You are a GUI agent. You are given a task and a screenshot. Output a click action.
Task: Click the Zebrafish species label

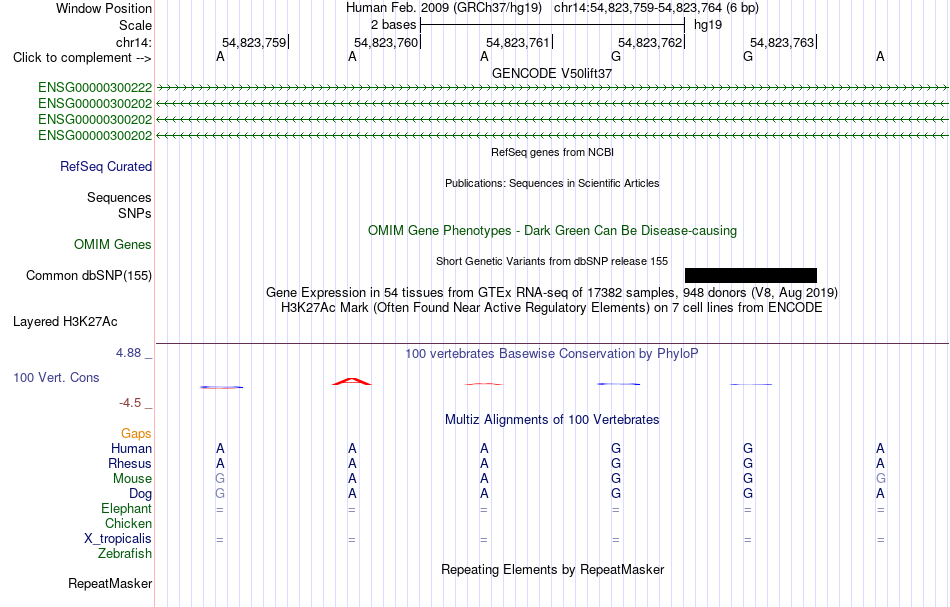125,554
